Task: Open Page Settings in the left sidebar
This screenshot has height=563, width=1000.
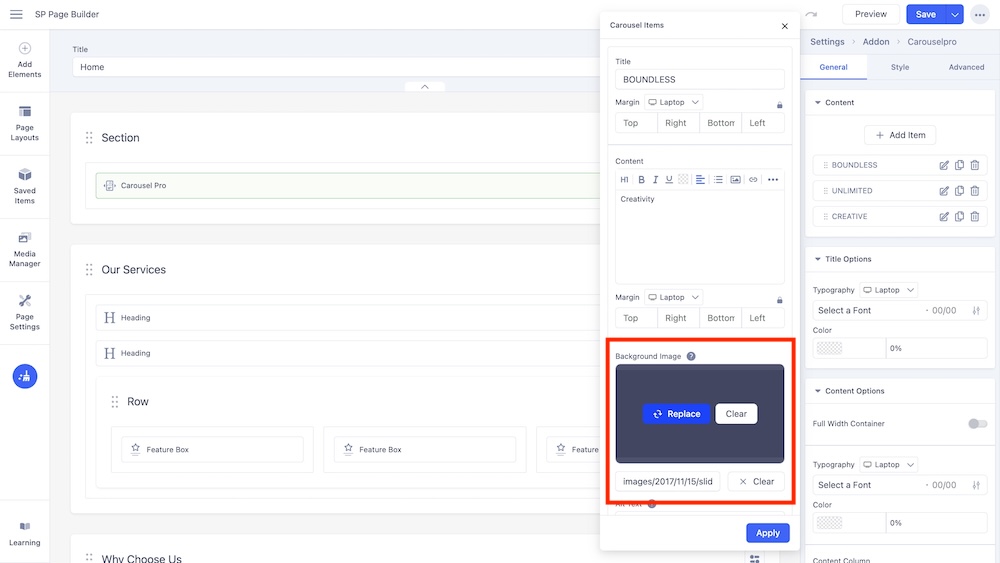Action: click(25, 311)
